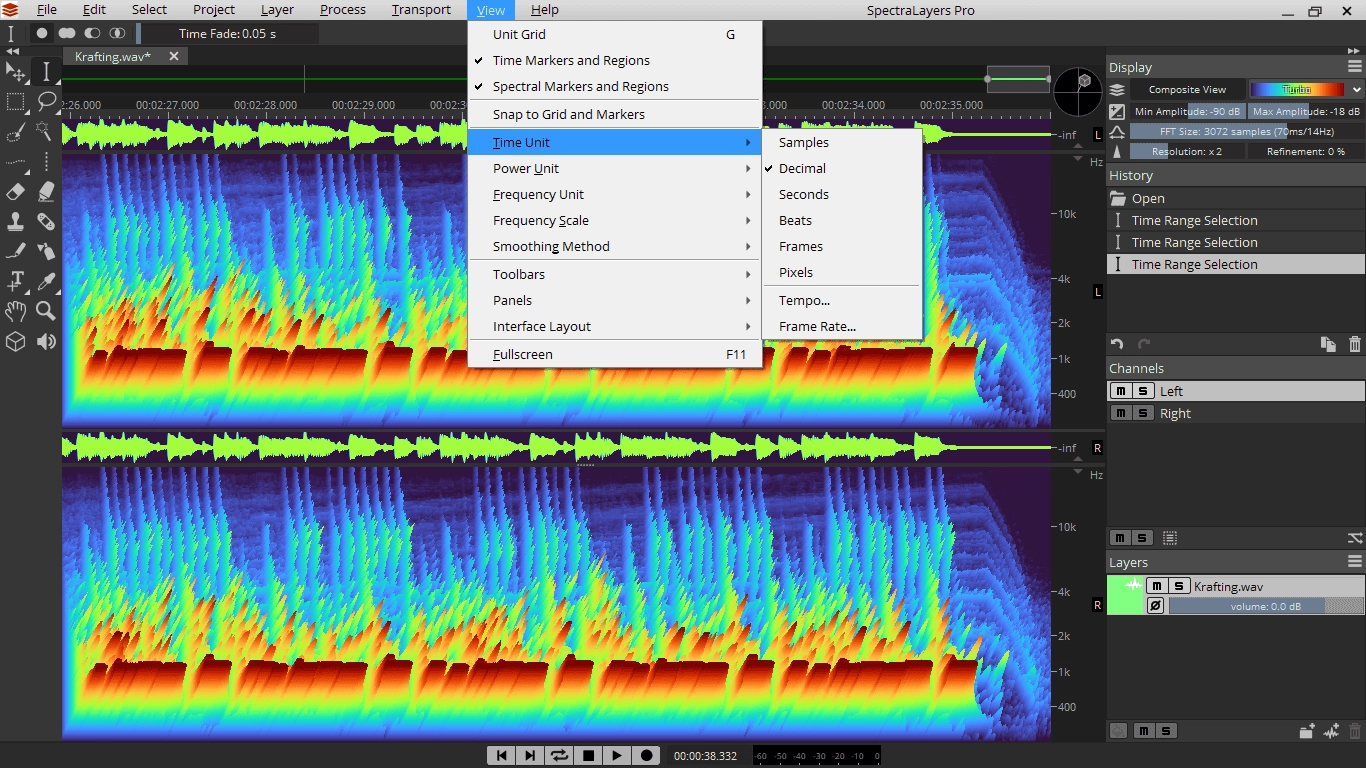The image size is (1366, 768).
Task: Click the Fullscreen menu entry
Action: (615, 354)
